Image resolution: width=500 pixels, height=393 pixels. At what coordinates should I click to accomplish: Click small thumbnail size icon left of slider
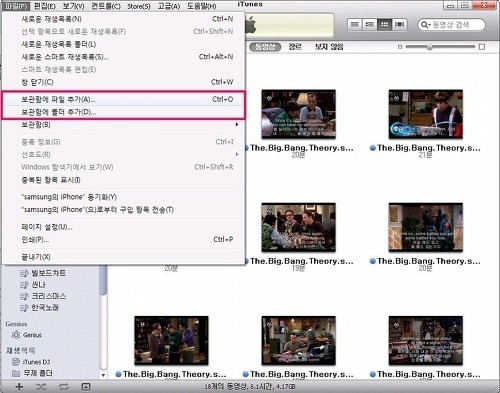pos(400,47)
